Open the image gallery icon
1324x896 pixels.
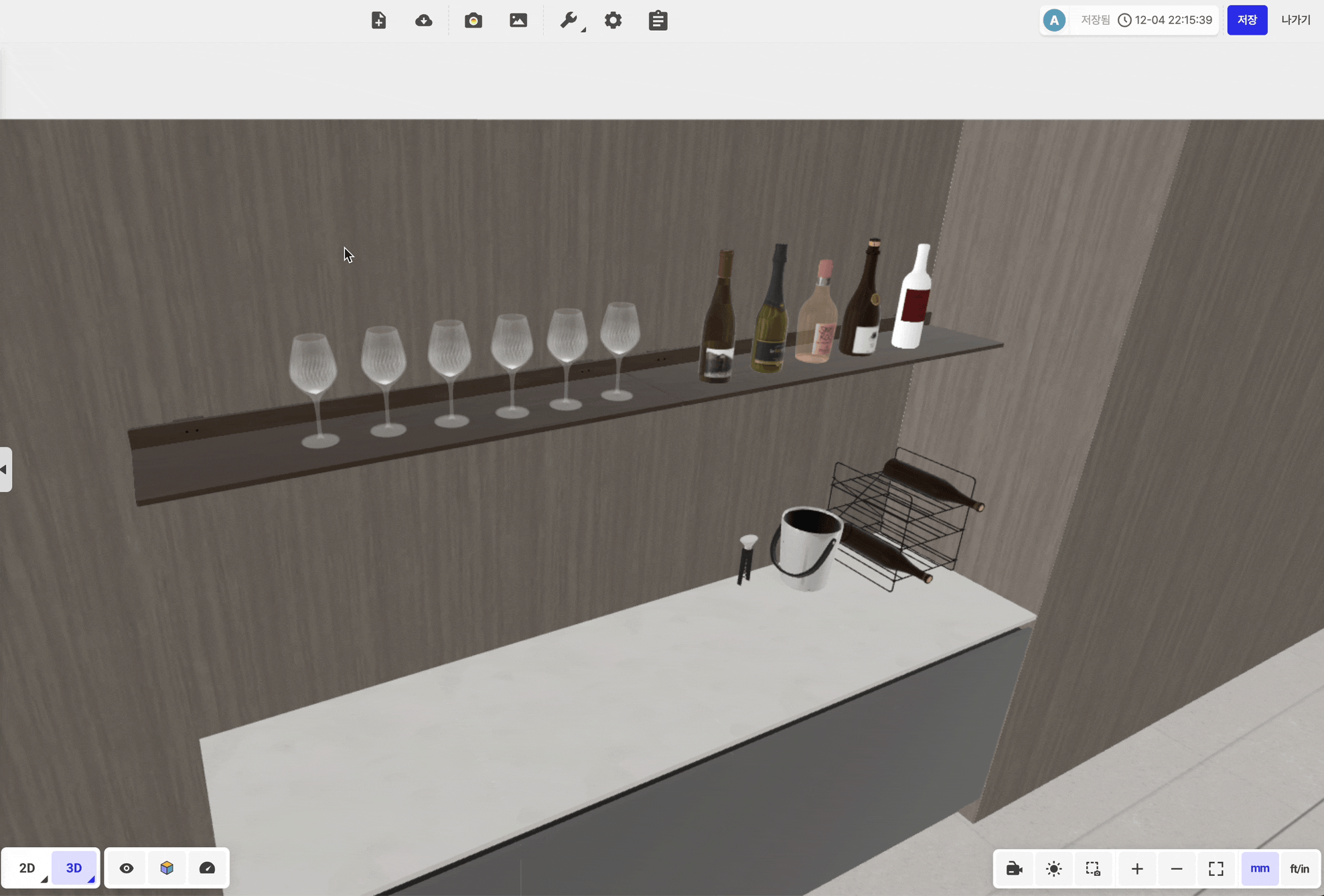pyautogui.click(x=518, y=20)
